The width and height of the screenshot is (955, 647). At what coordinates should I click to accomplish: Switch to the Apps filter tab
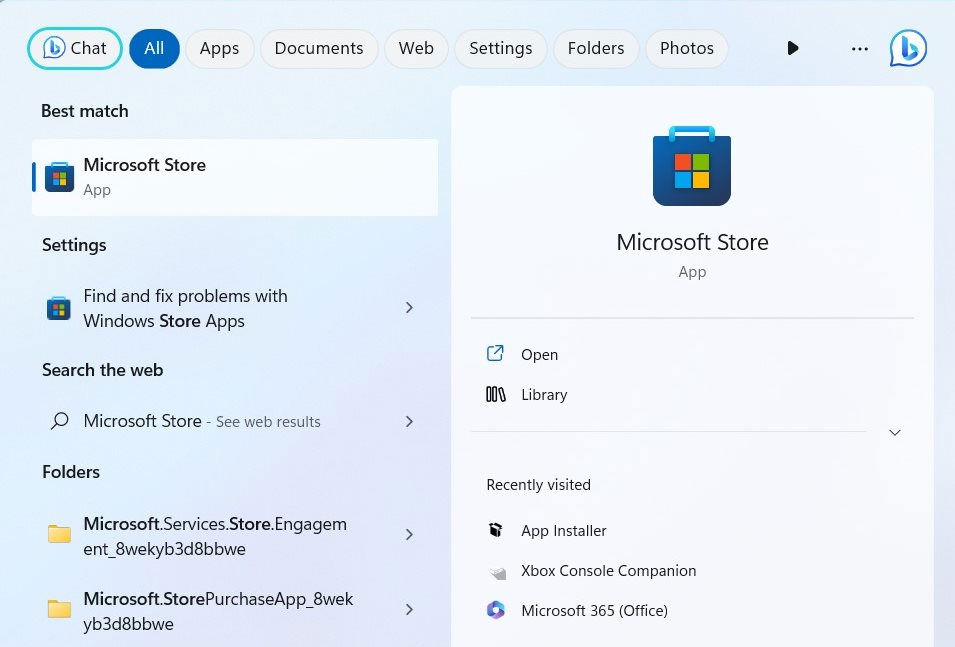[219, 48]
